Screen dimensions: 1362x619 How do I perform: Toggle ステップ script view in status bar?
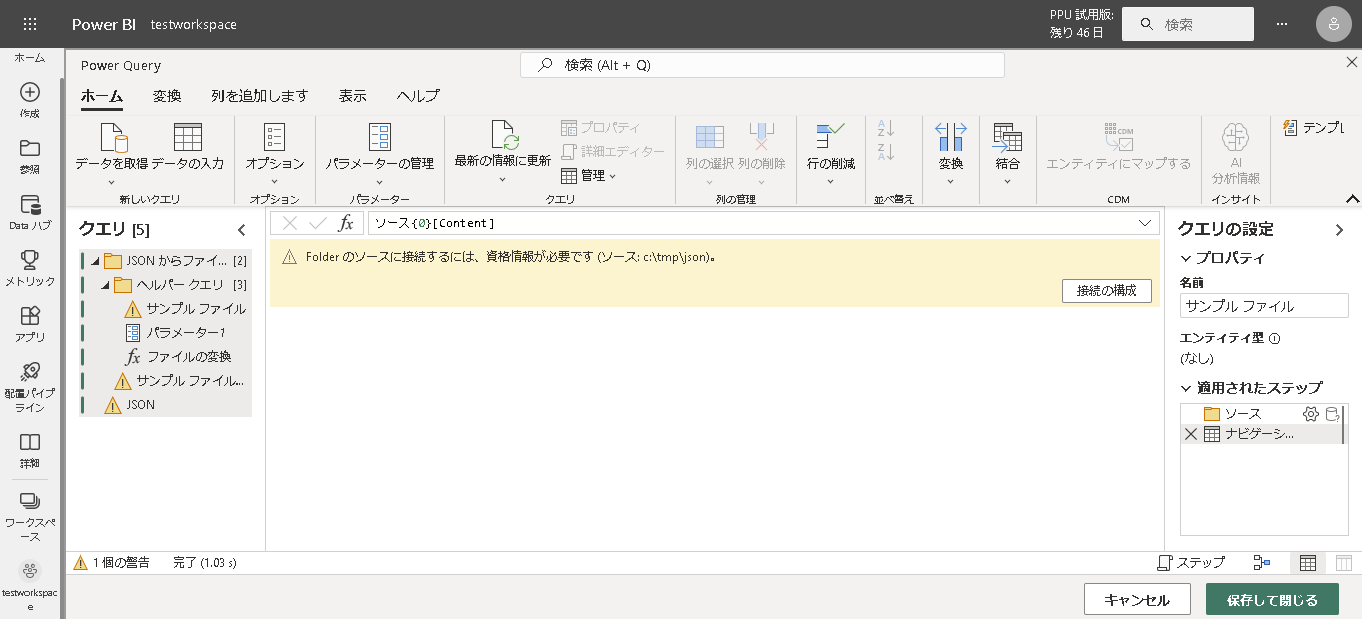(x=1191, y=563)
